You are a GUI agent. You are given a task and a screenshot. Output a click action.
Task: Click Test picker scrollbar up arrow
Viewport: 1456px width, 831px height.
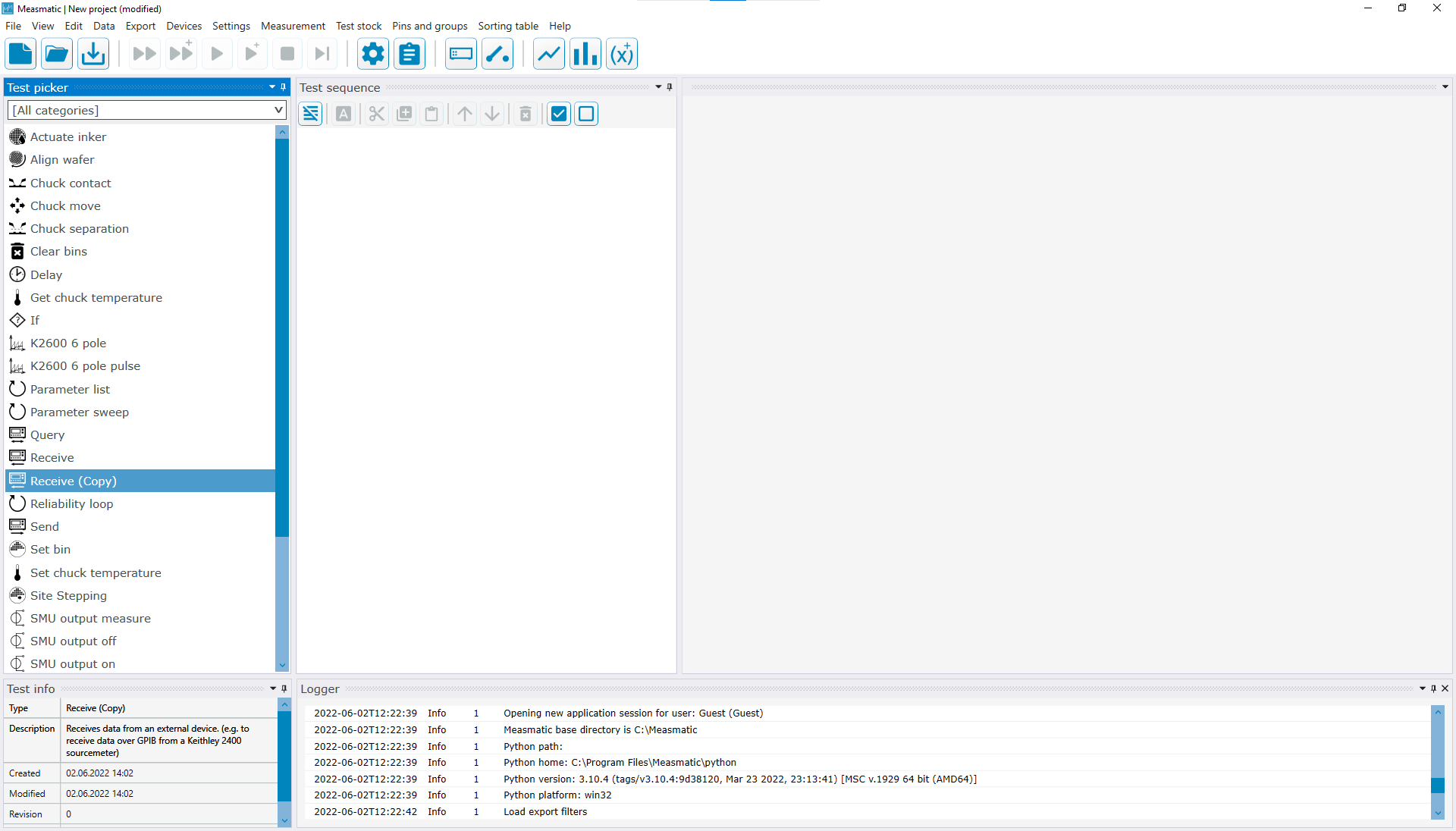282,132
